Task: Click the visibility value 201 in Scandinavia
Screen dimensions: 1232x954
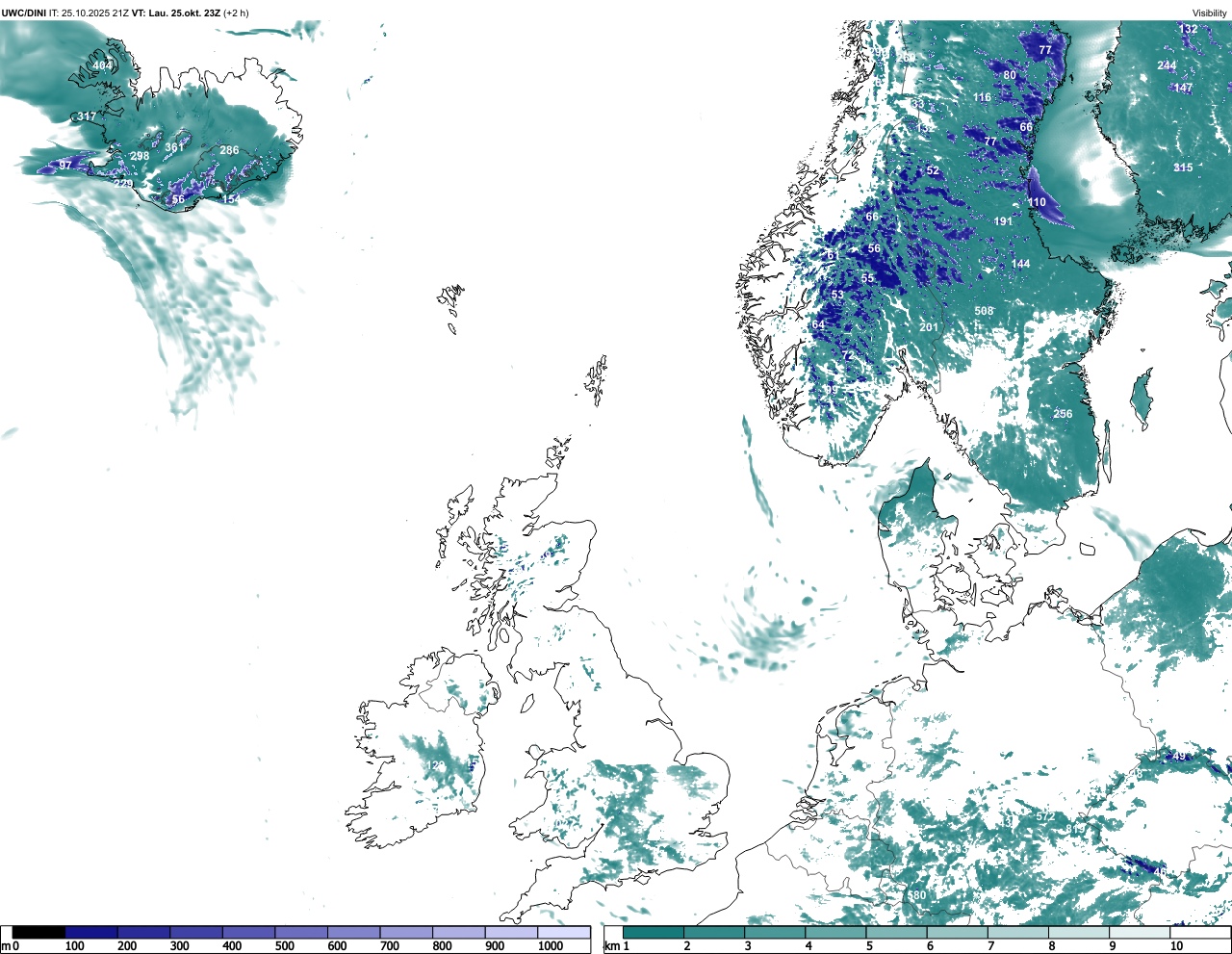Action: 929,327
